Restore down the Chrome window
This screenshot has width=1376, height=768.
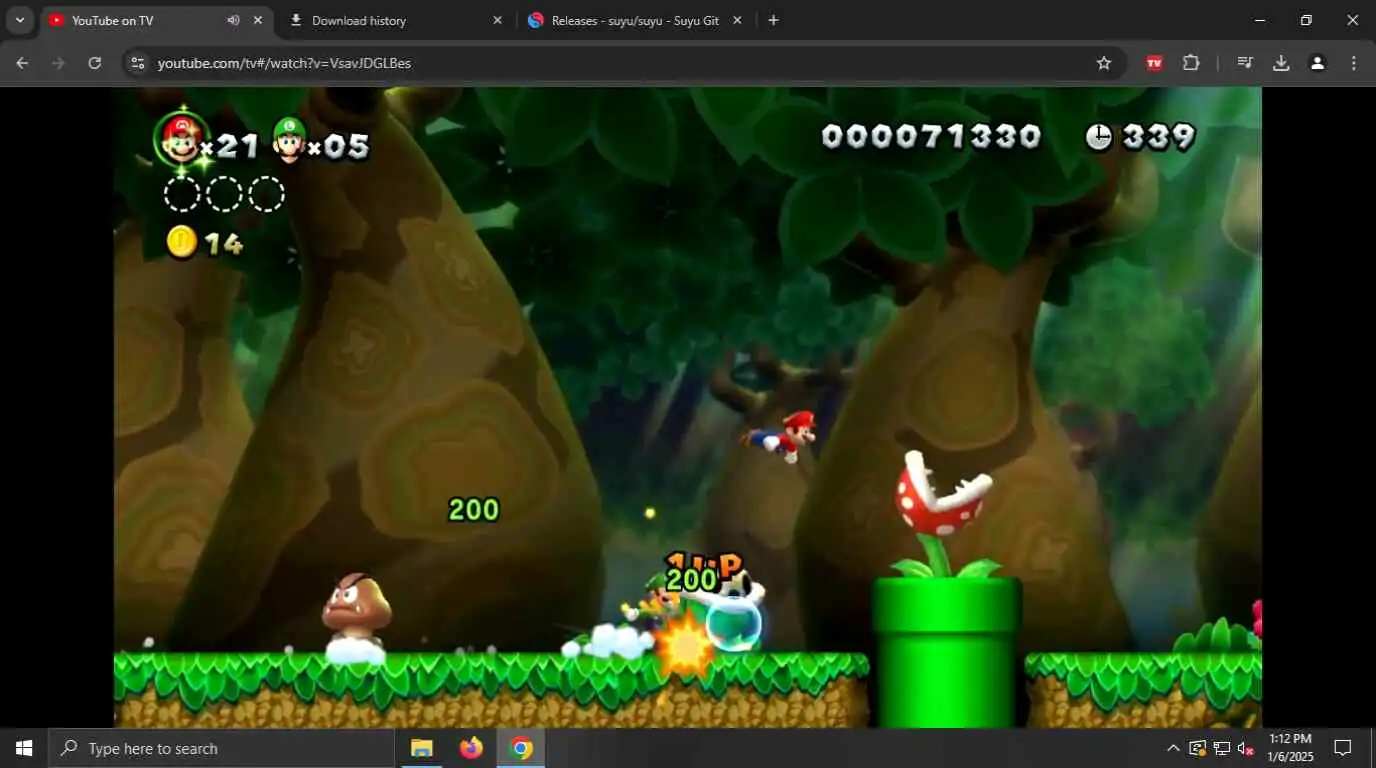[1306, 20]
